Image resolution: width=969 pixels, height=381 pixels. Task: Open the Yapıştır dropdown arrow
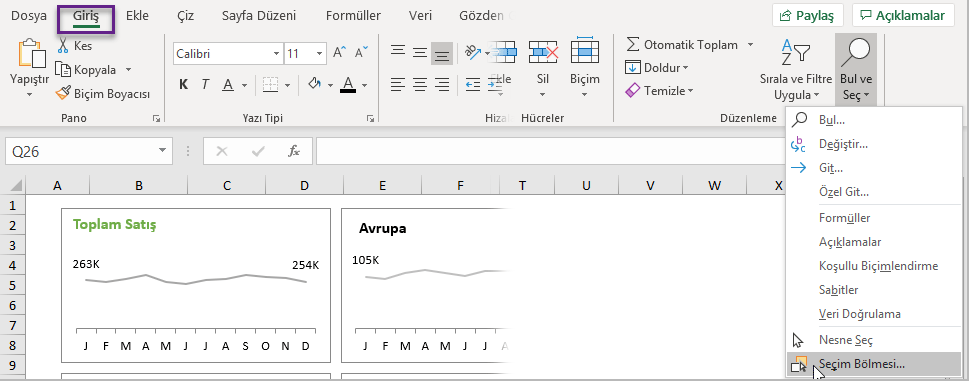[x=29, y=95]
